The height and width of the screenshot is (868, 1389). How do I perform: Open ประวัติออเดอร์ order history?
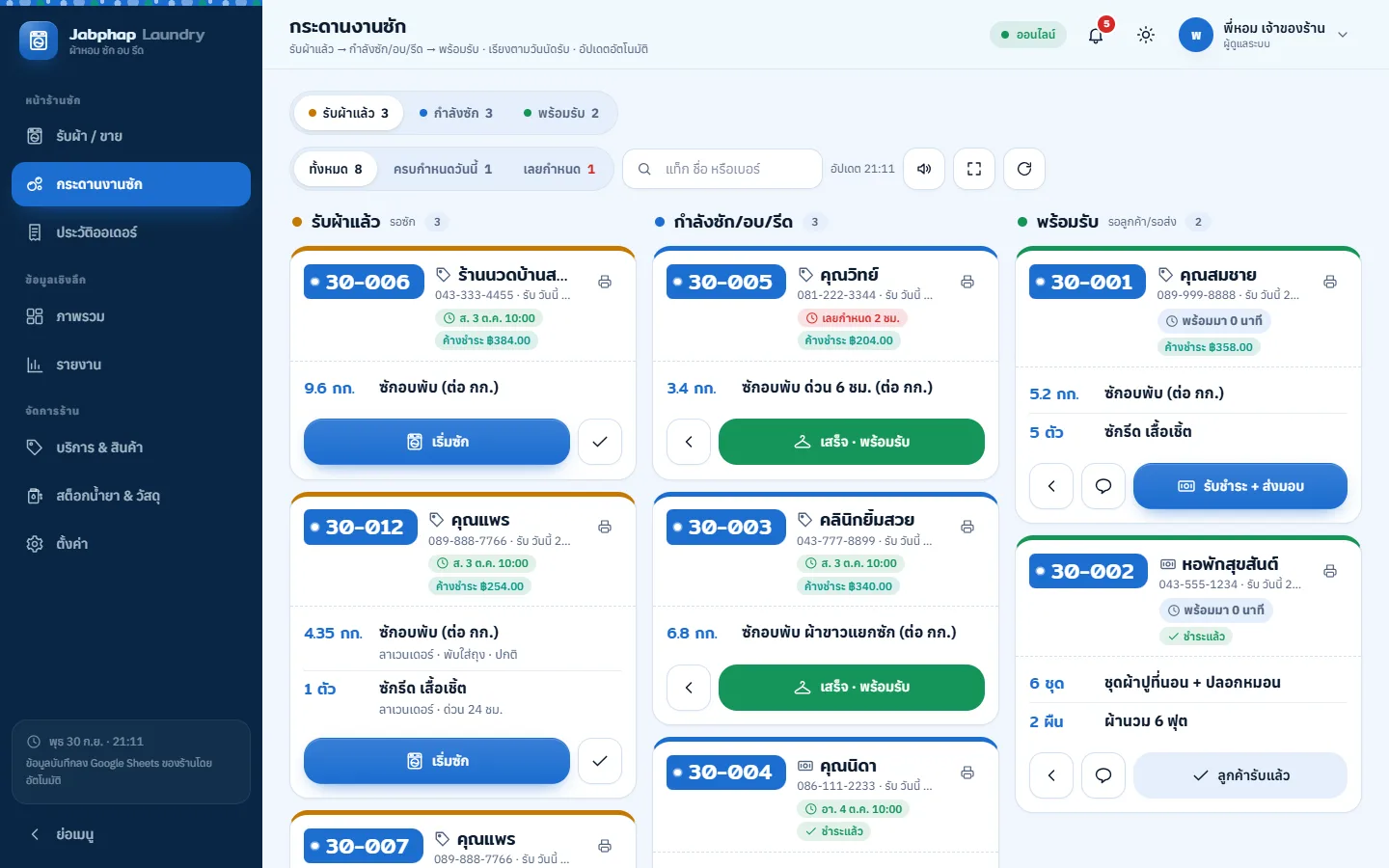[x=131, y=232]
